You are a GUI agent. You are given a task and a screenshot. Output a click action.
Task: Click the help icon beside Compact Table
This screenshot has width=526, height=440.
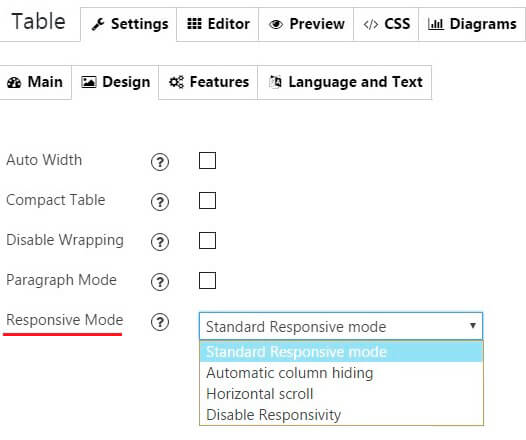point(160,202)
